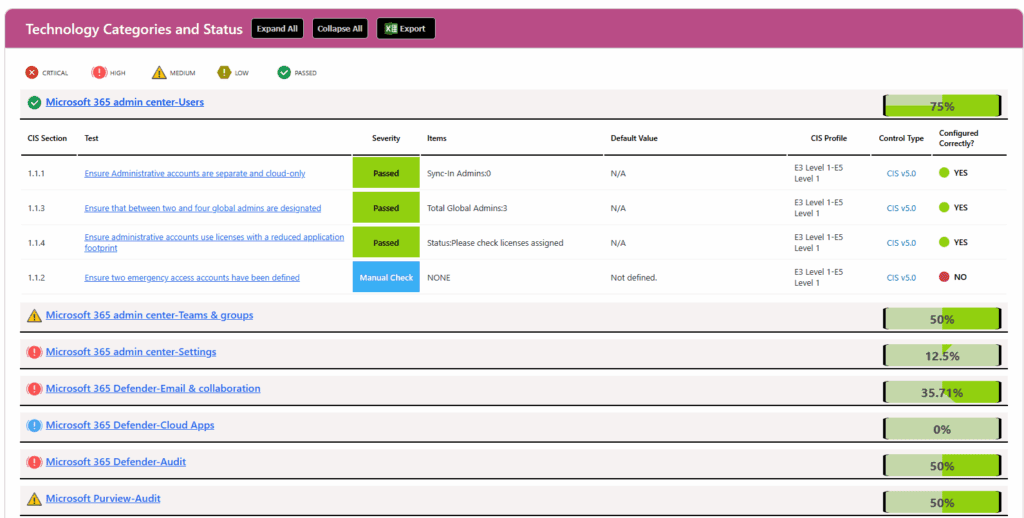
Task: Click the 'Sync-In Admins:0' cell
Action: (459, 174)
